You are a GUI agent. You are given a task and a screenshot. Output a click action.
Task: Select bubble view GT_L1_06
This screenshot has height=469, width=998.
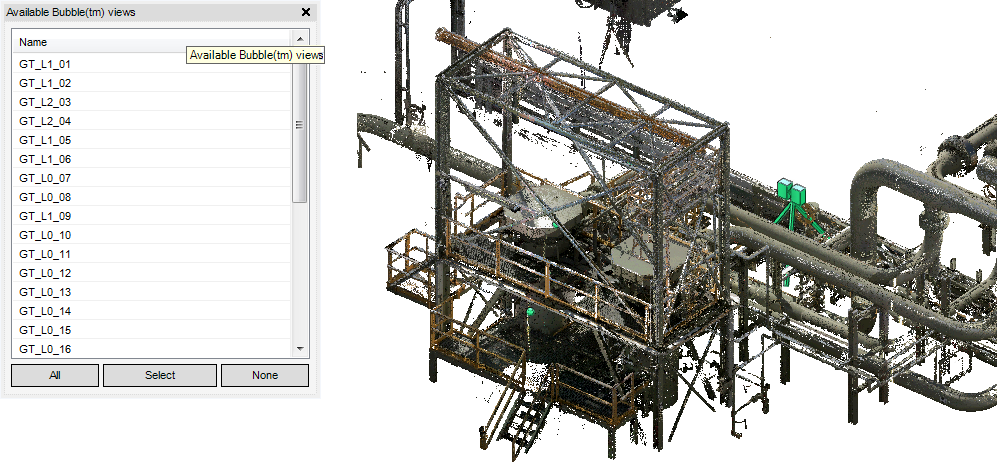tap(151, 159)
